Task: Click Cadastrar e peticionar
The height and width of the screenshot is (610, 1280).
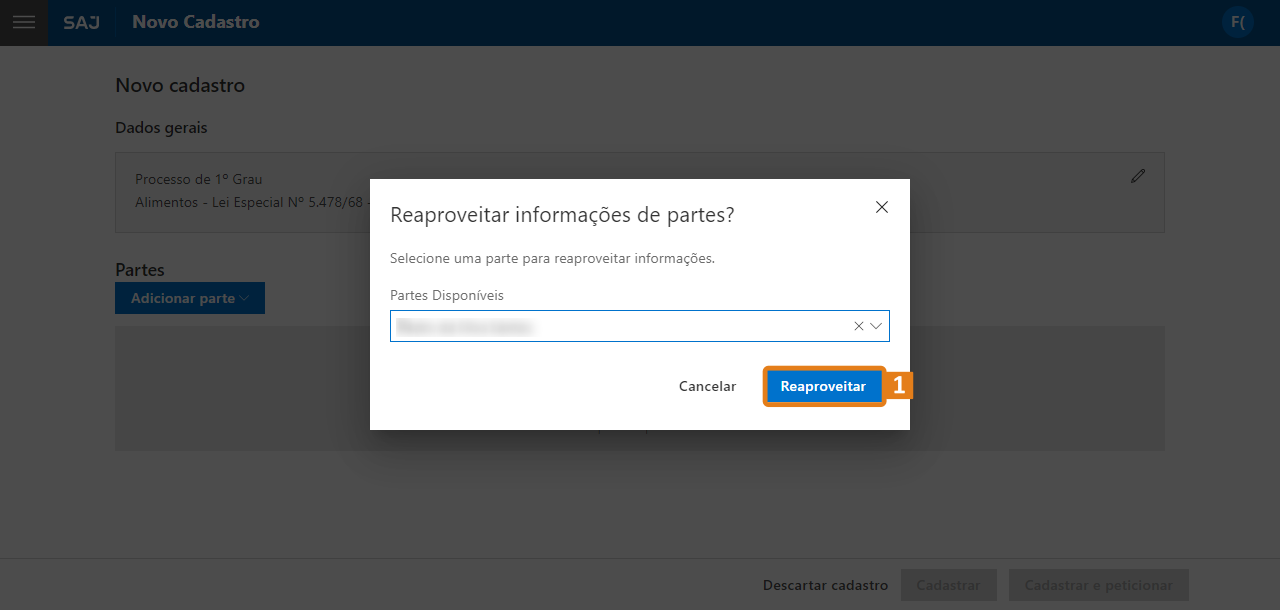Action: coord(1098,585)
